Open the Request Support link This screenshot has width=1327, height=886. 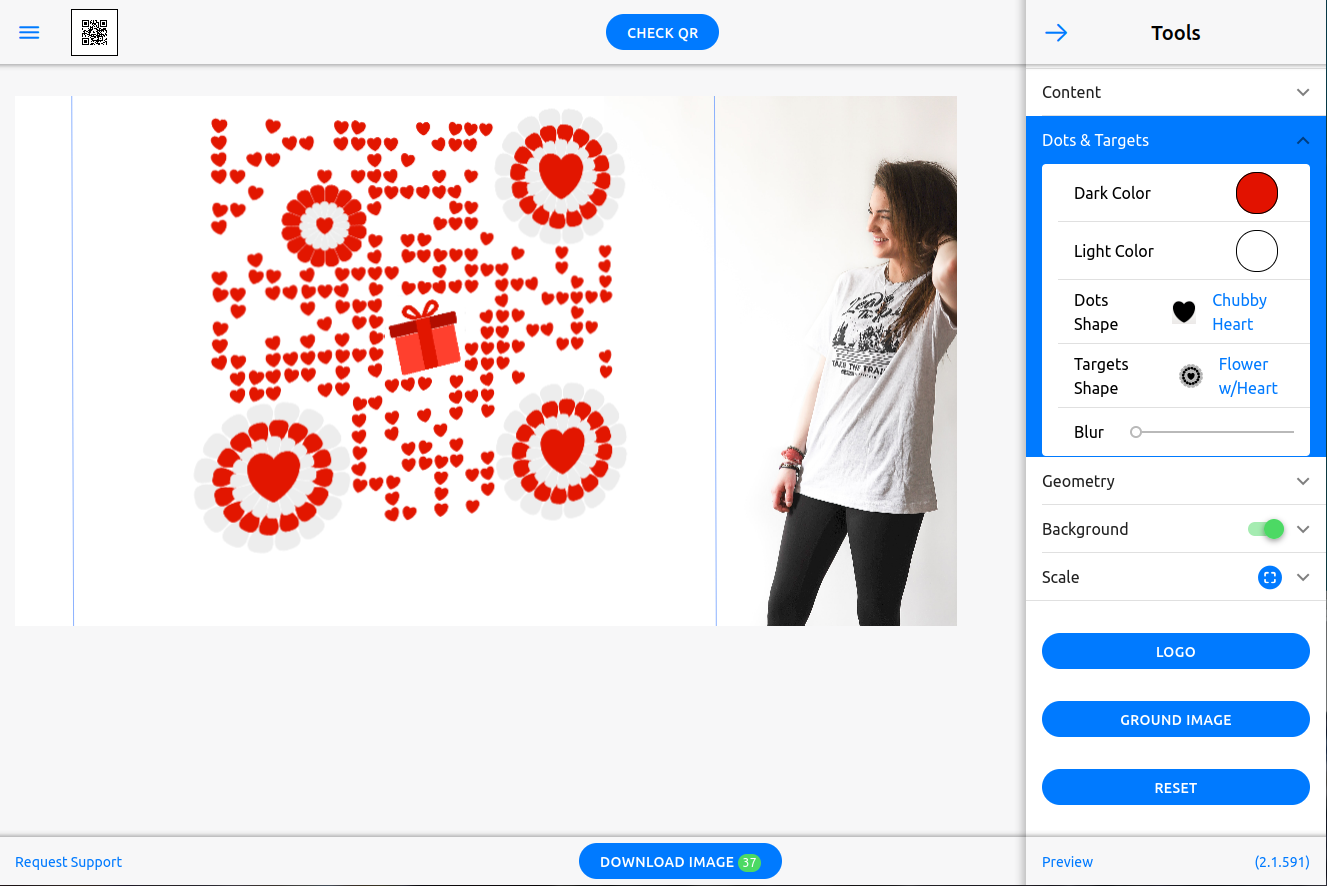click(68, 861)
